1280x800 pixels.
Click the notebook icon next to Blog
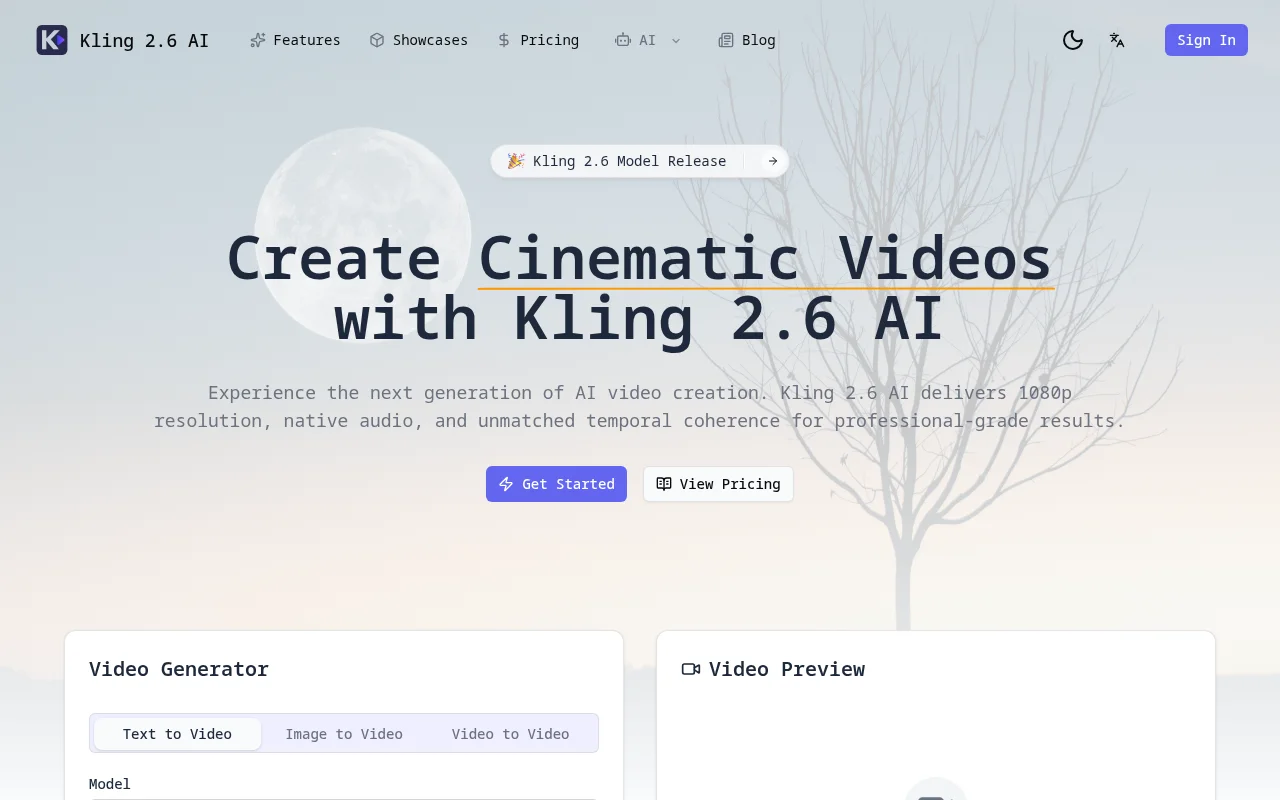725,40
